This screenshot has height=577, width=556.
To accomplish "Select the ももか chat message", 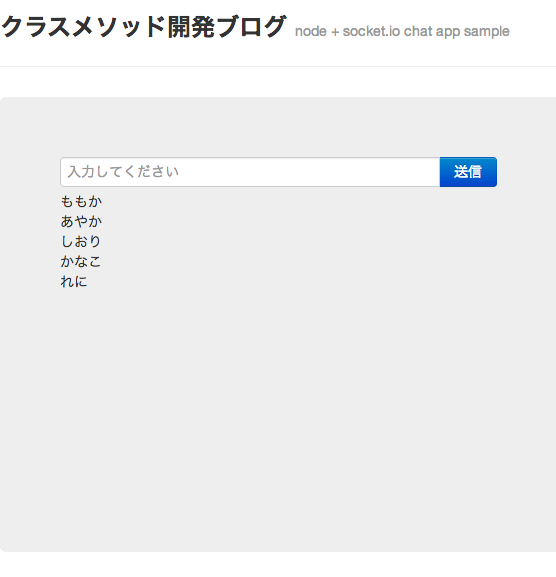I will click(x=81, y=201).
